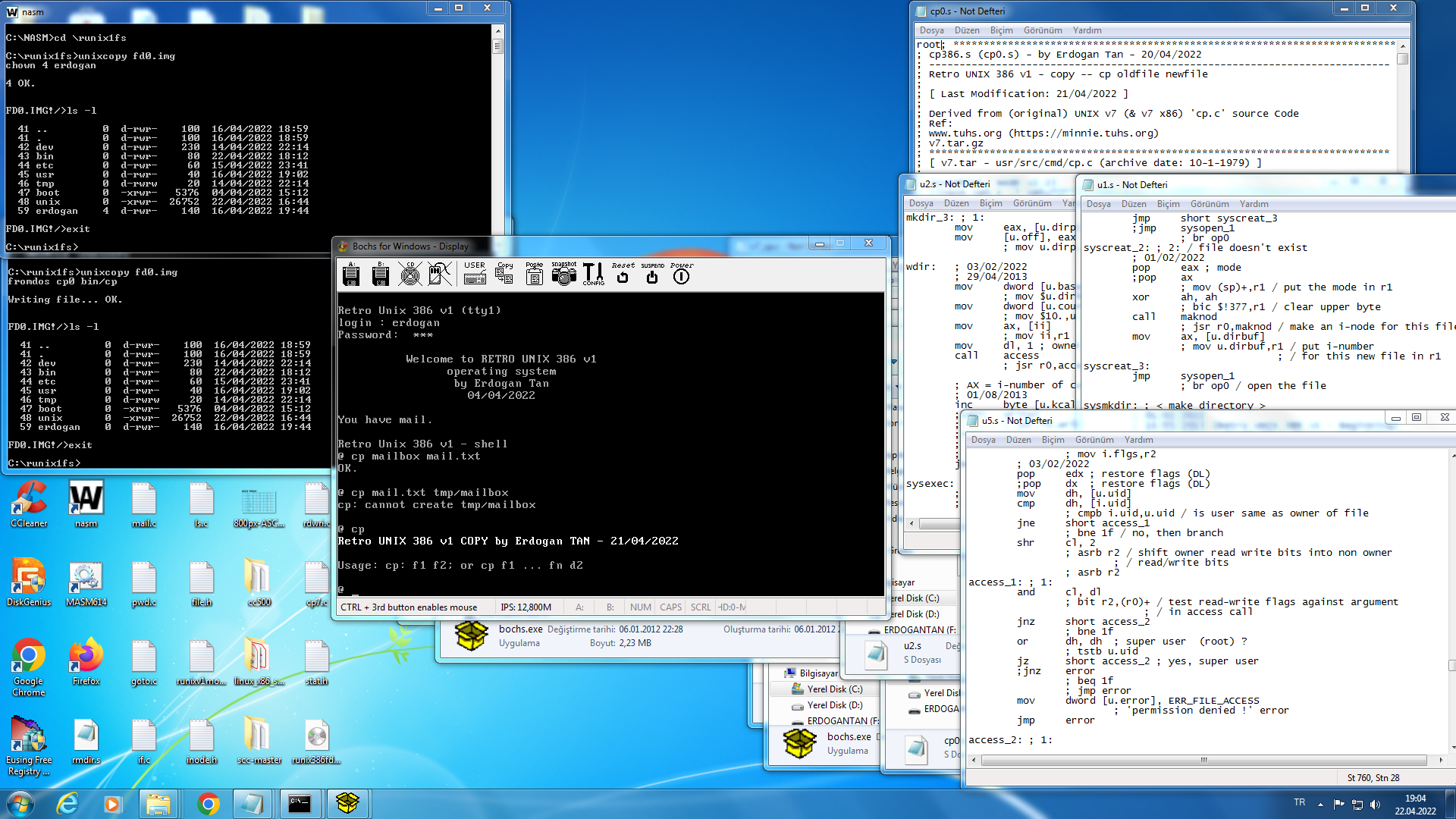Click the Power icon in Bochs
The width and height of the screenshot is (1456, 819).
(x=682, y=274)
